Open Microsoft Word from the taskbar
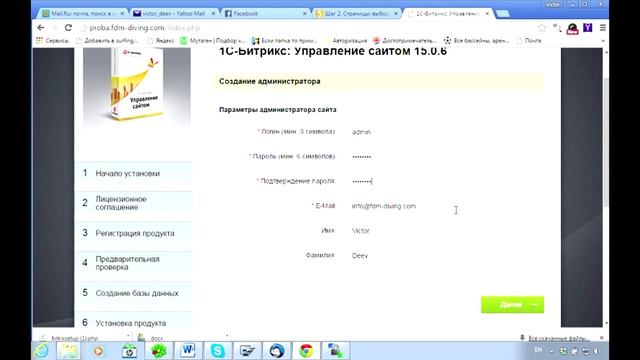The width and height of the screenshot is (640, 360). [x=188, y=351]
